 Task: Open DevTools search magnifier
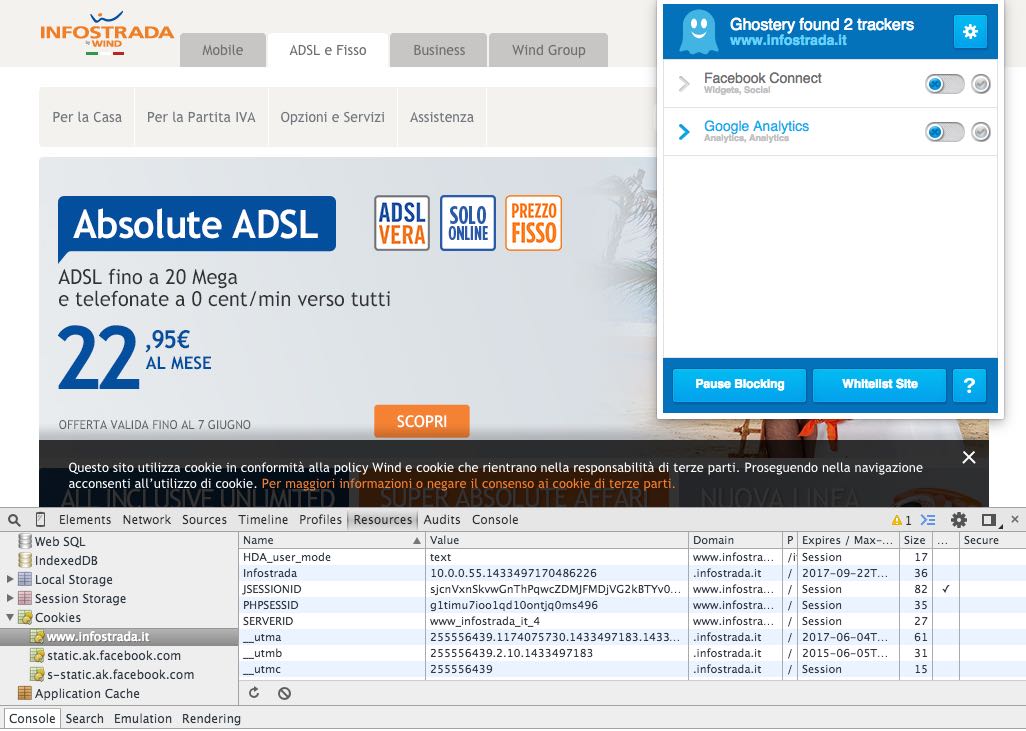[x=14, y=520]
